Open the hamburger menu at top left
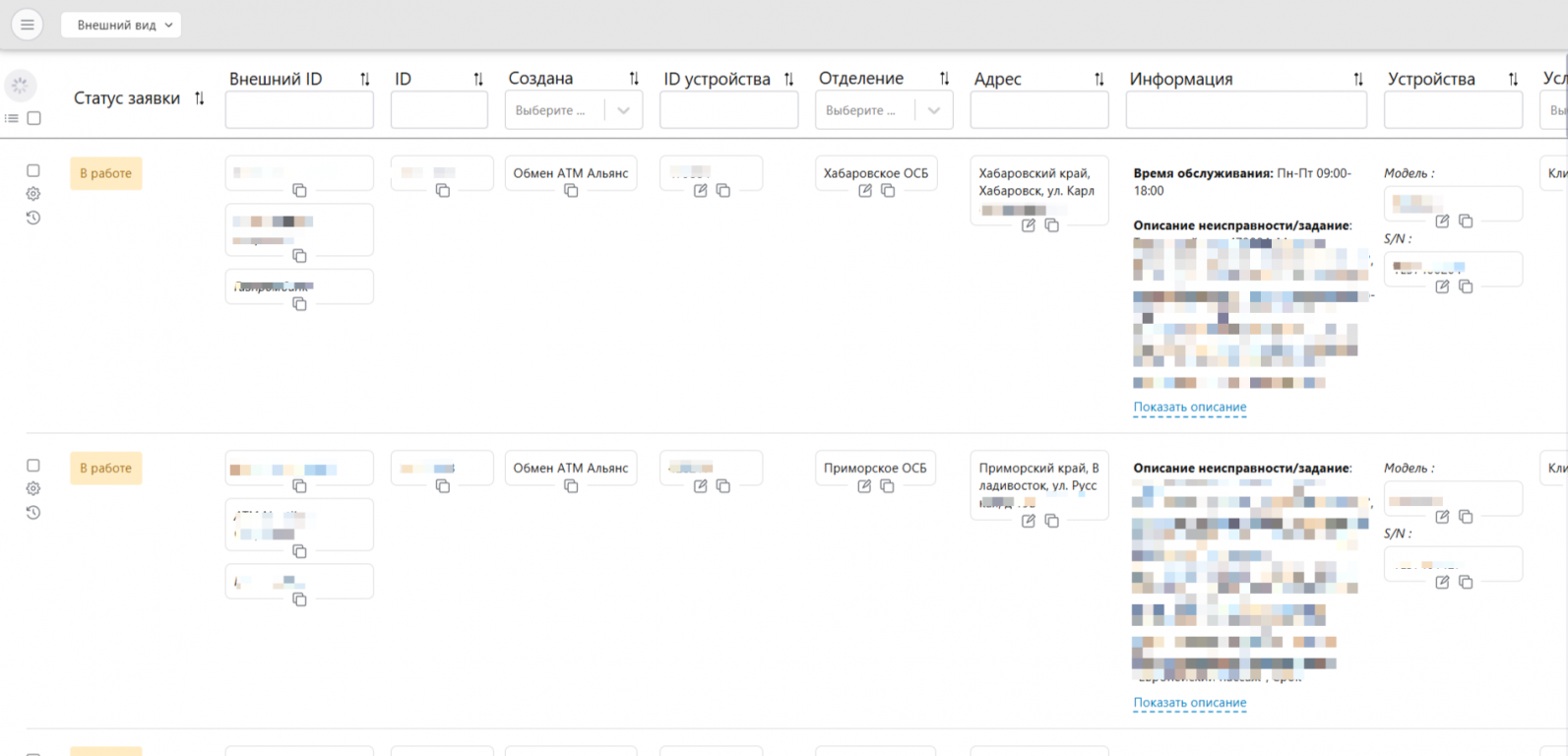The width and height of the screenshot is (1568, 756). coord(28,25)
